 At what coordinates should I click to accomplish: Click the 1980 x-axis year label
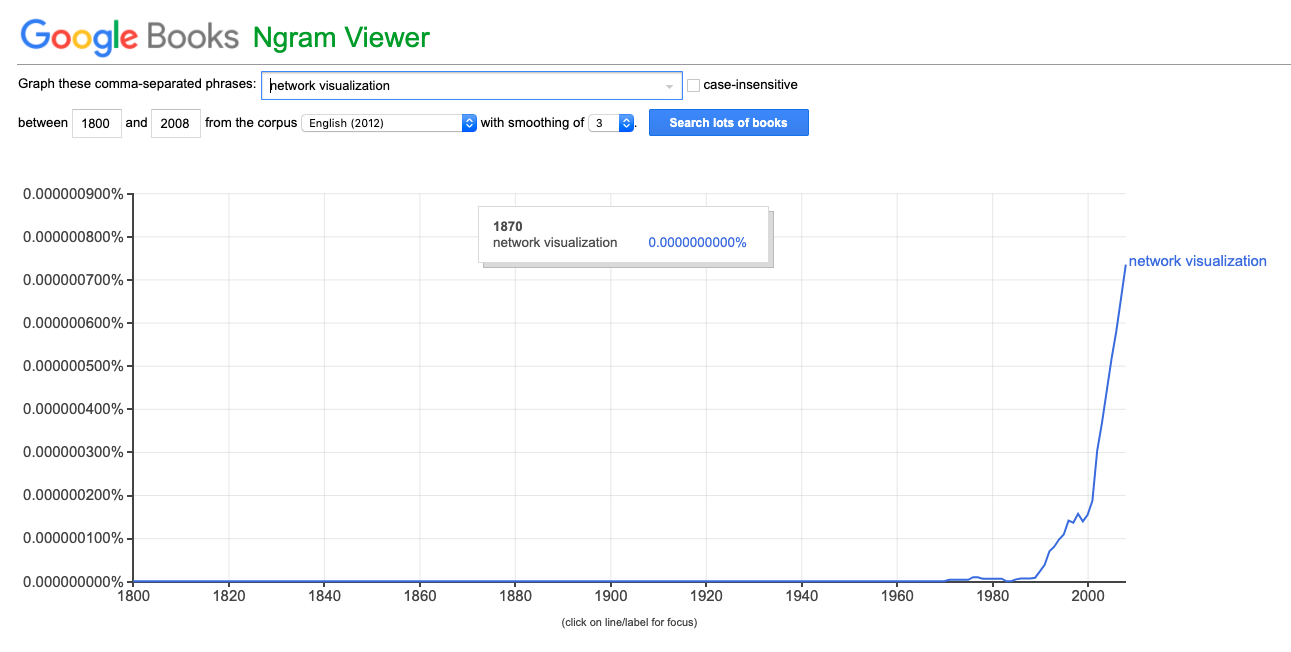(992, 596)
